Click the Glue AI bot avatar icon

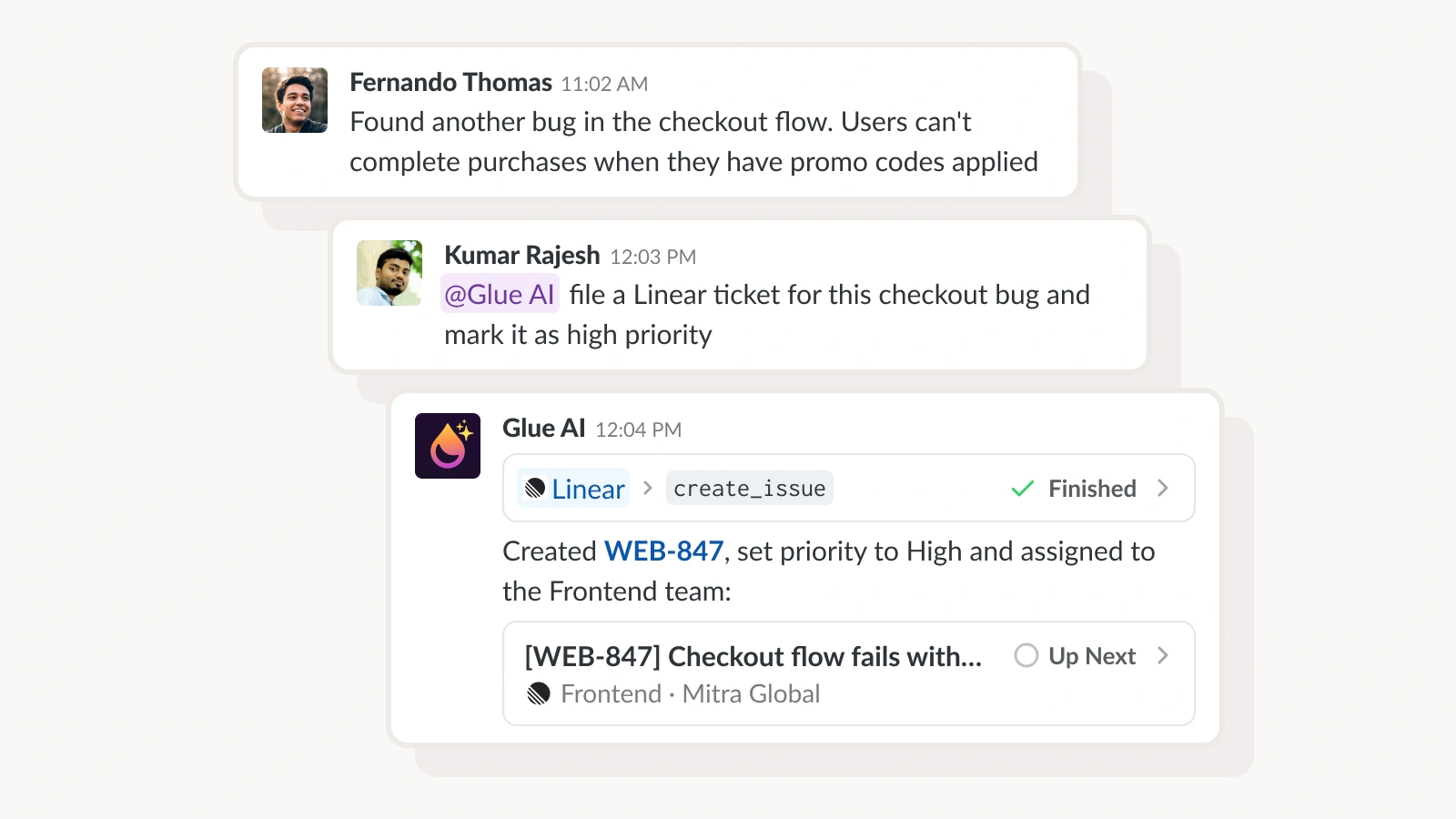[447, 445]
